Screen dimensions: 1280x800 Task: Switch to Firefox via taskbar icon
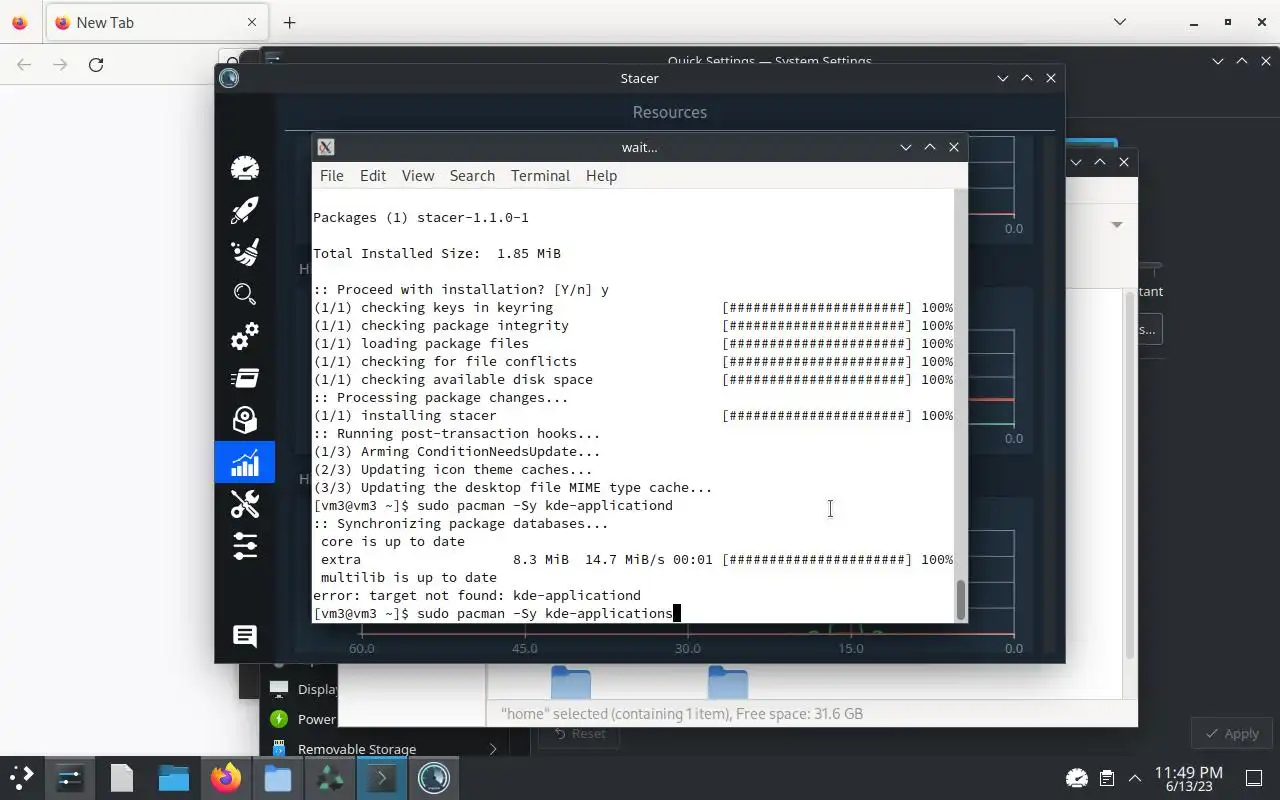pyautogui.click(x=226, y=777)
